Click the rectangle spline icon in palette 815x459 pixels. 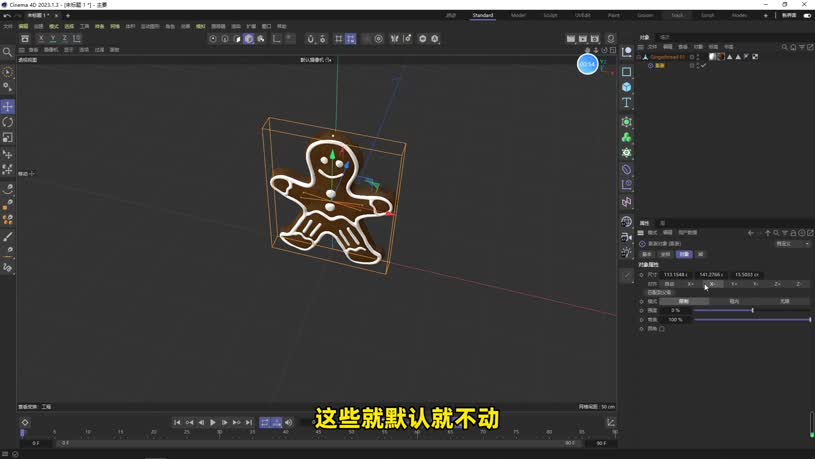(x=627, y=72)
